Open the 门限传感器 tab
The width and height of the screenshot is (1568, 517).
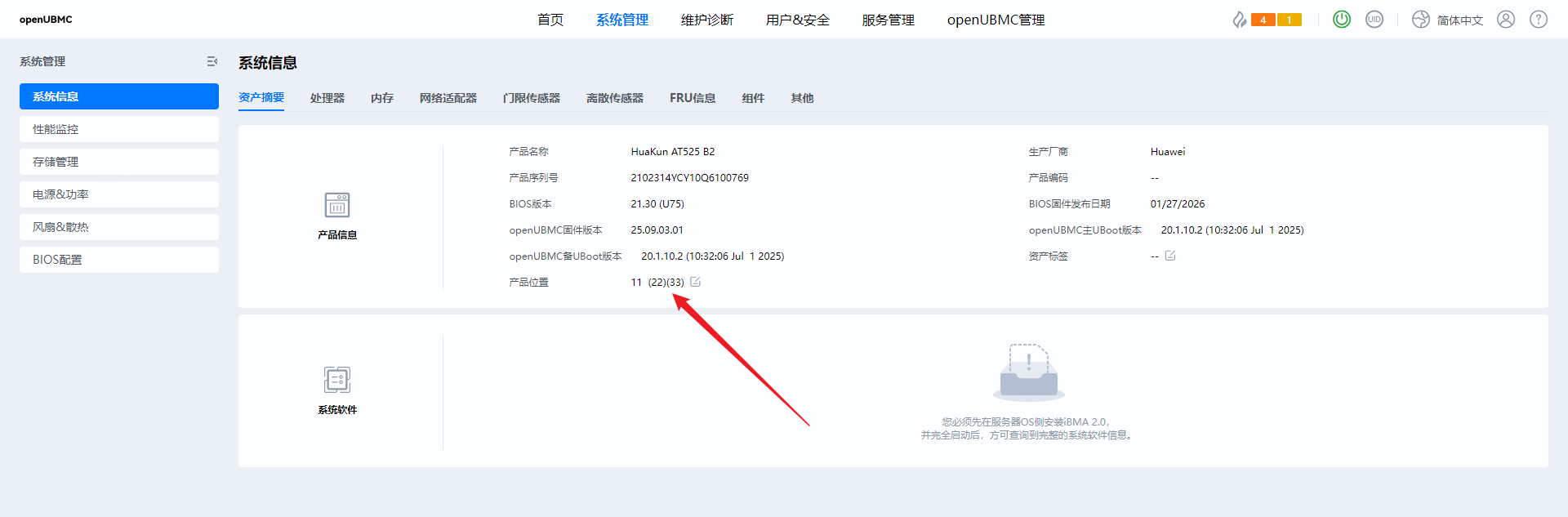tap(531, 98)
